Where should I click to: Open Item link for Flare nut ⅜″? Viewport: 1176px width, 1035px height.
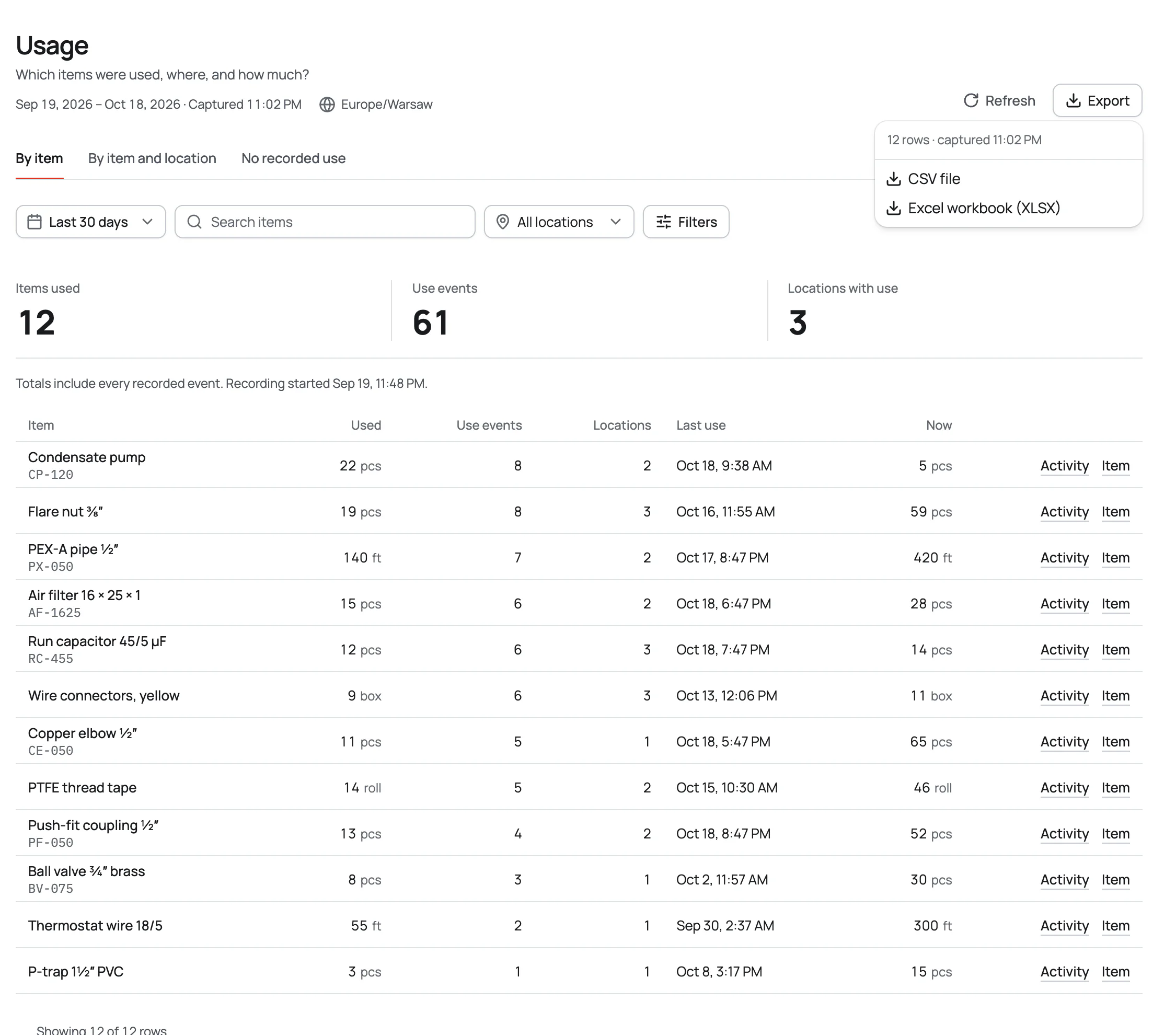tap(1115, 512)
